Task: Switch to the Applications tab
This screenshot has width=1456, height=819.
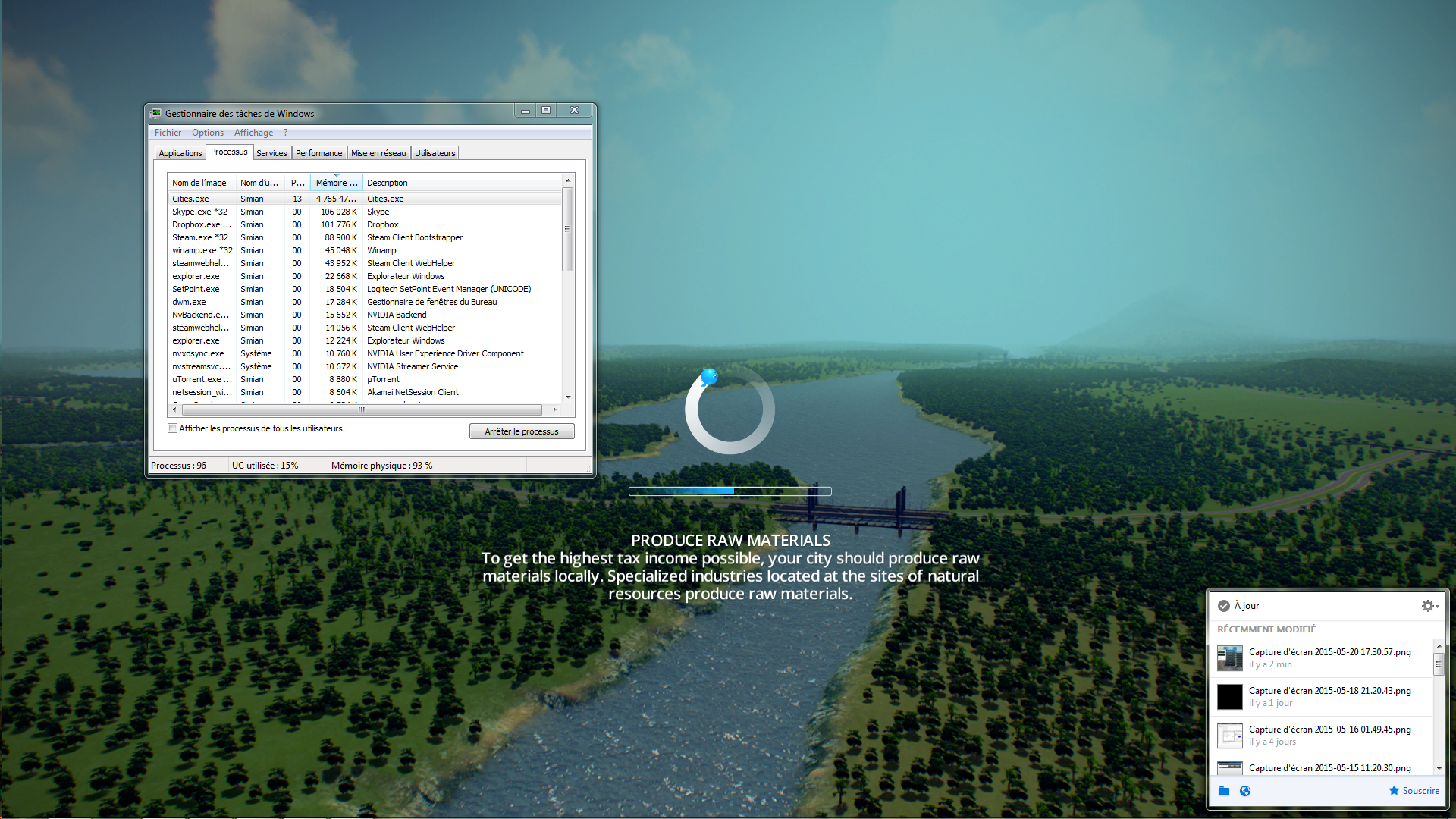Action: tap(180, 153)
